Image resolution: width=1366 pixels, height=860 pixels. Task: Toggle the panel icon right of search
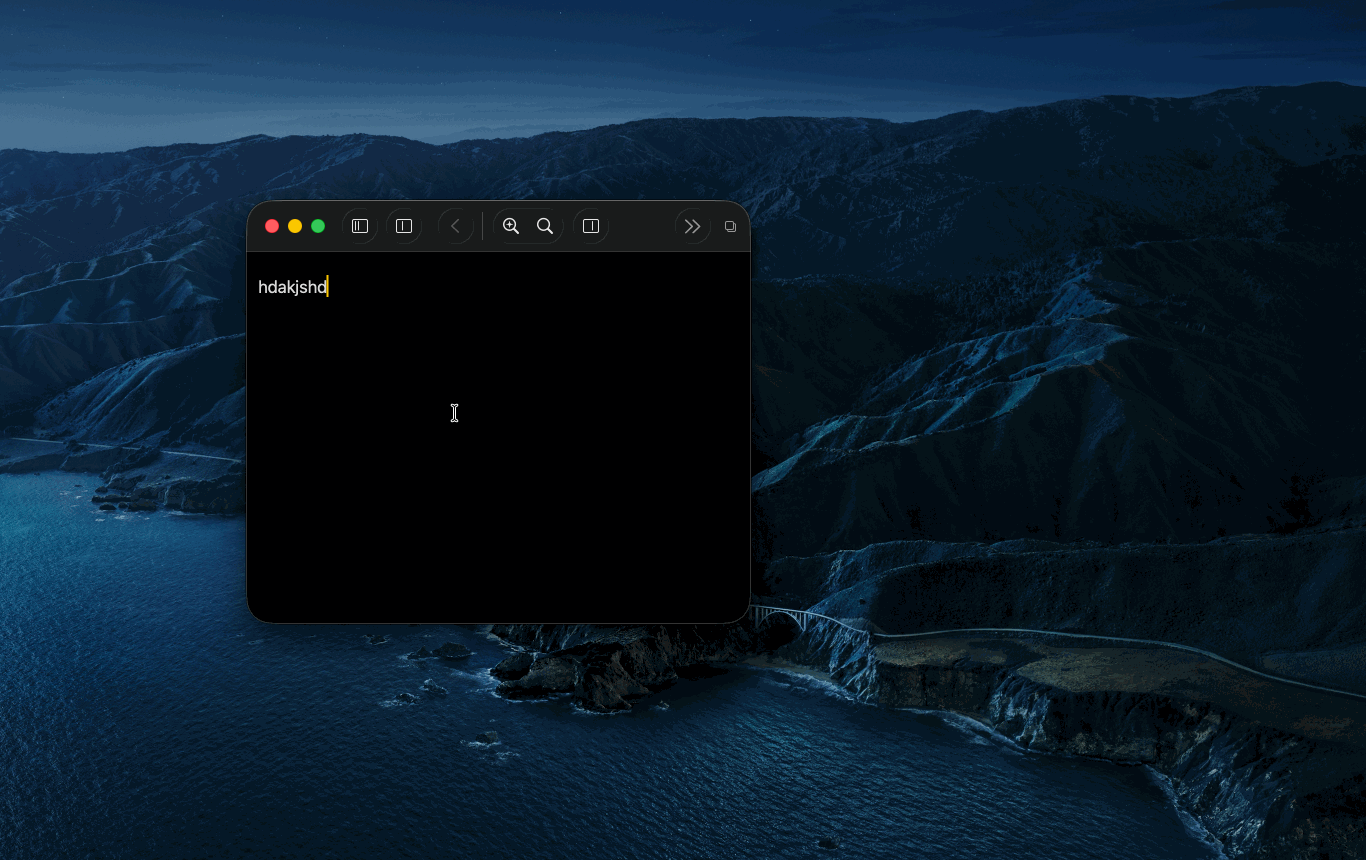[591, 226]
